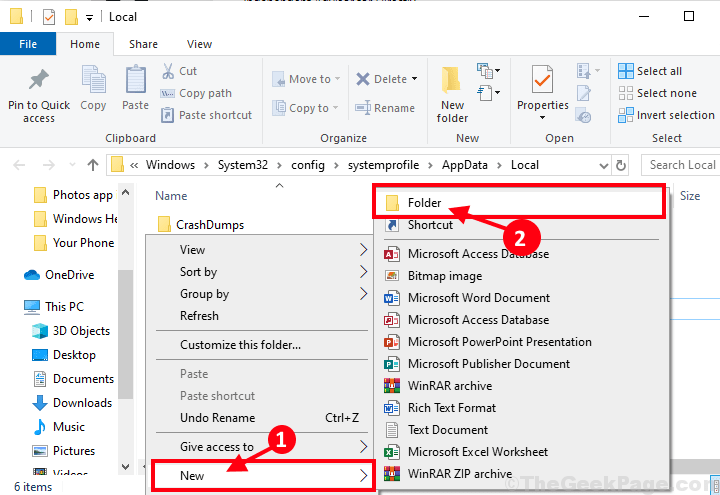Open Pictures in the navigation pane
Image resolution: width=720 pixels, height=495 pixels.
[x=63, y=451]
